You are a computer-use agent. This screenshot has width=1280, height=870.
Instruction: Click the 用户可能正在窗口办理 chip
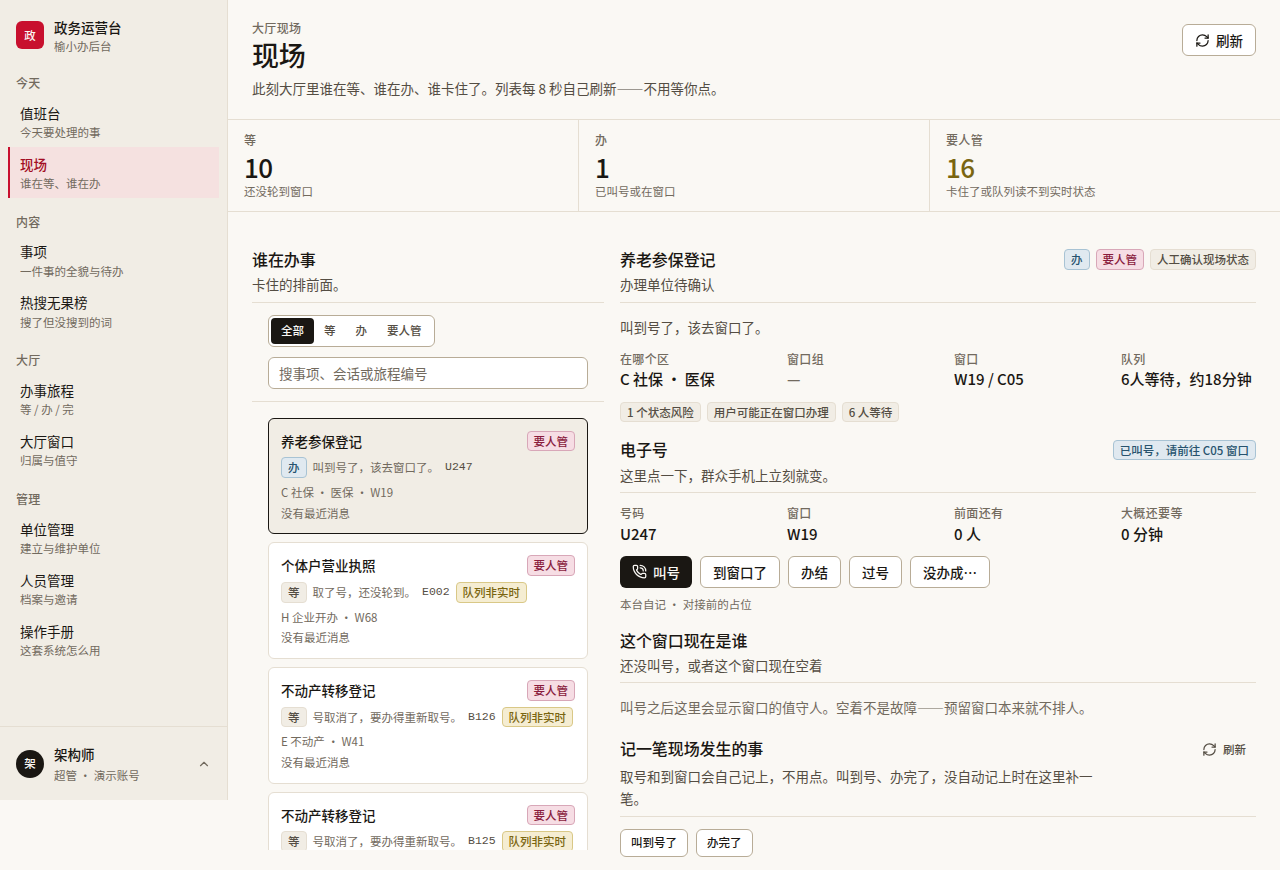(771, 412)
